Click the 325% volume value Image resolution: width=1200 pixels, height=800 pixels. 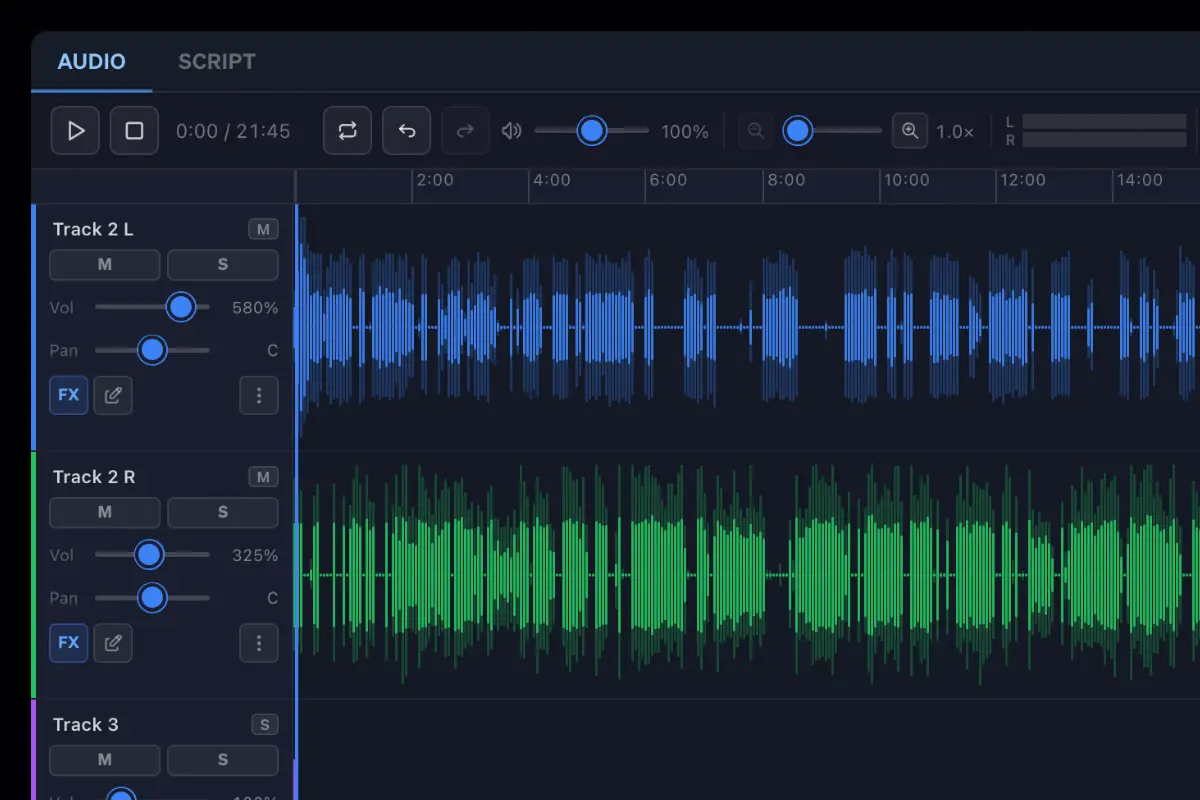[x=255, y=555]
